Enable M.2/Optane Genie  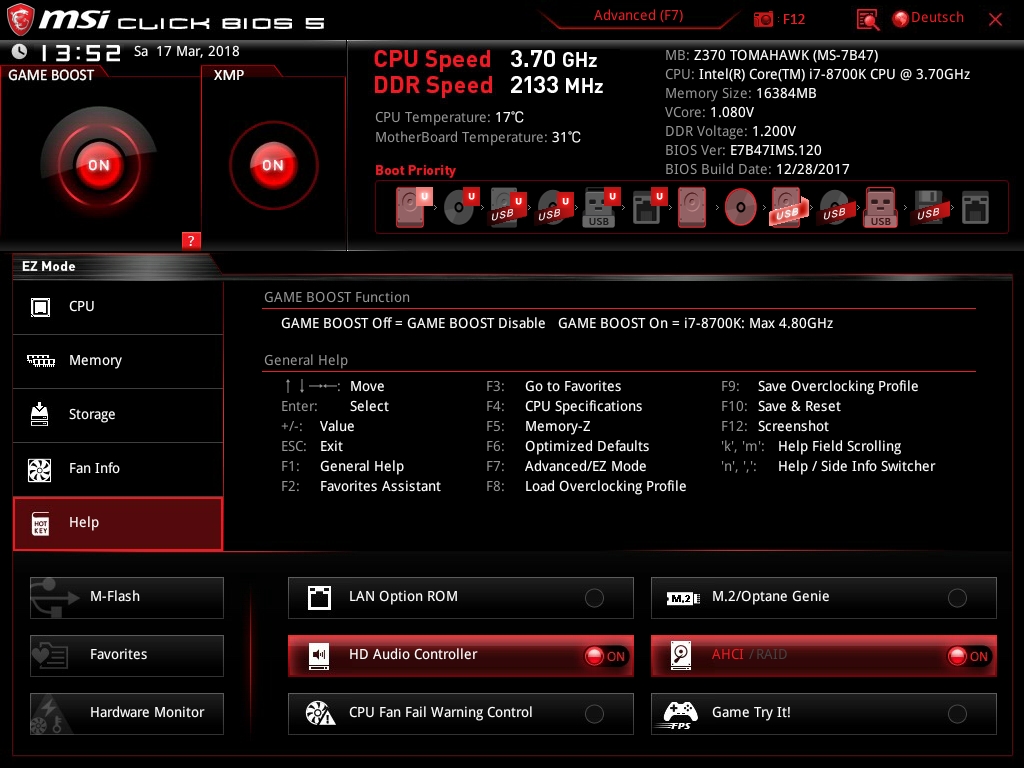[x=824, y=598]
